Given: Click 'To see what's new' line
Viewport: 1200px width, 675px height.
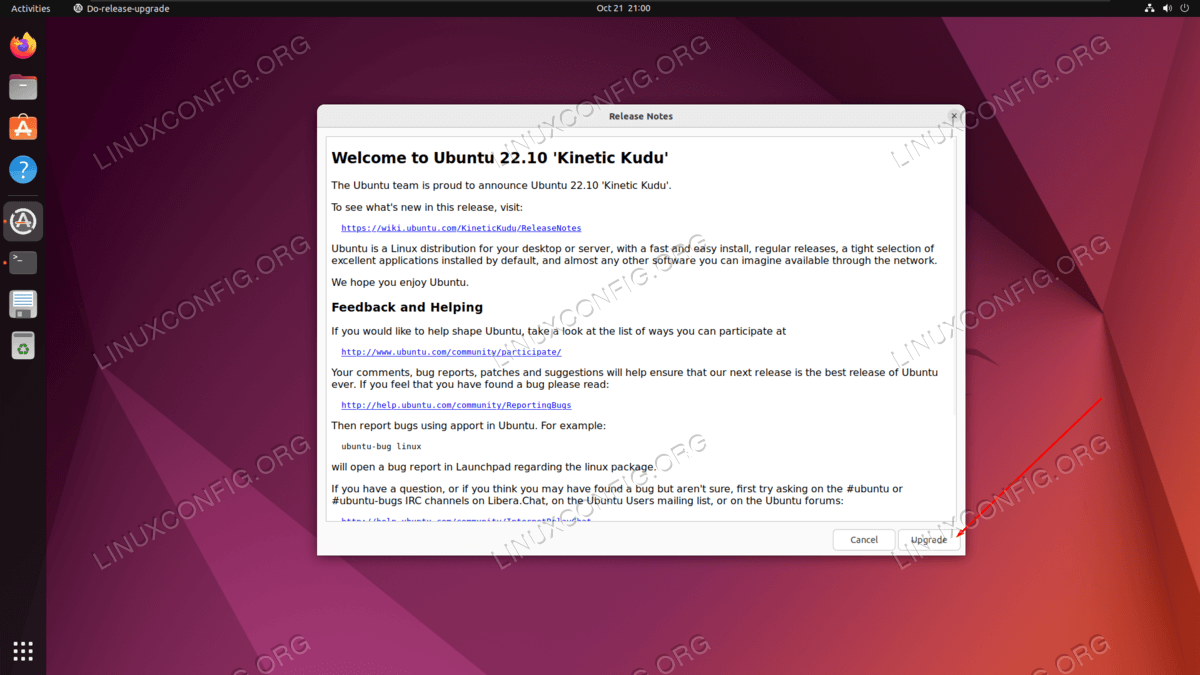Looking at the screenshot, I should [427, 207].
